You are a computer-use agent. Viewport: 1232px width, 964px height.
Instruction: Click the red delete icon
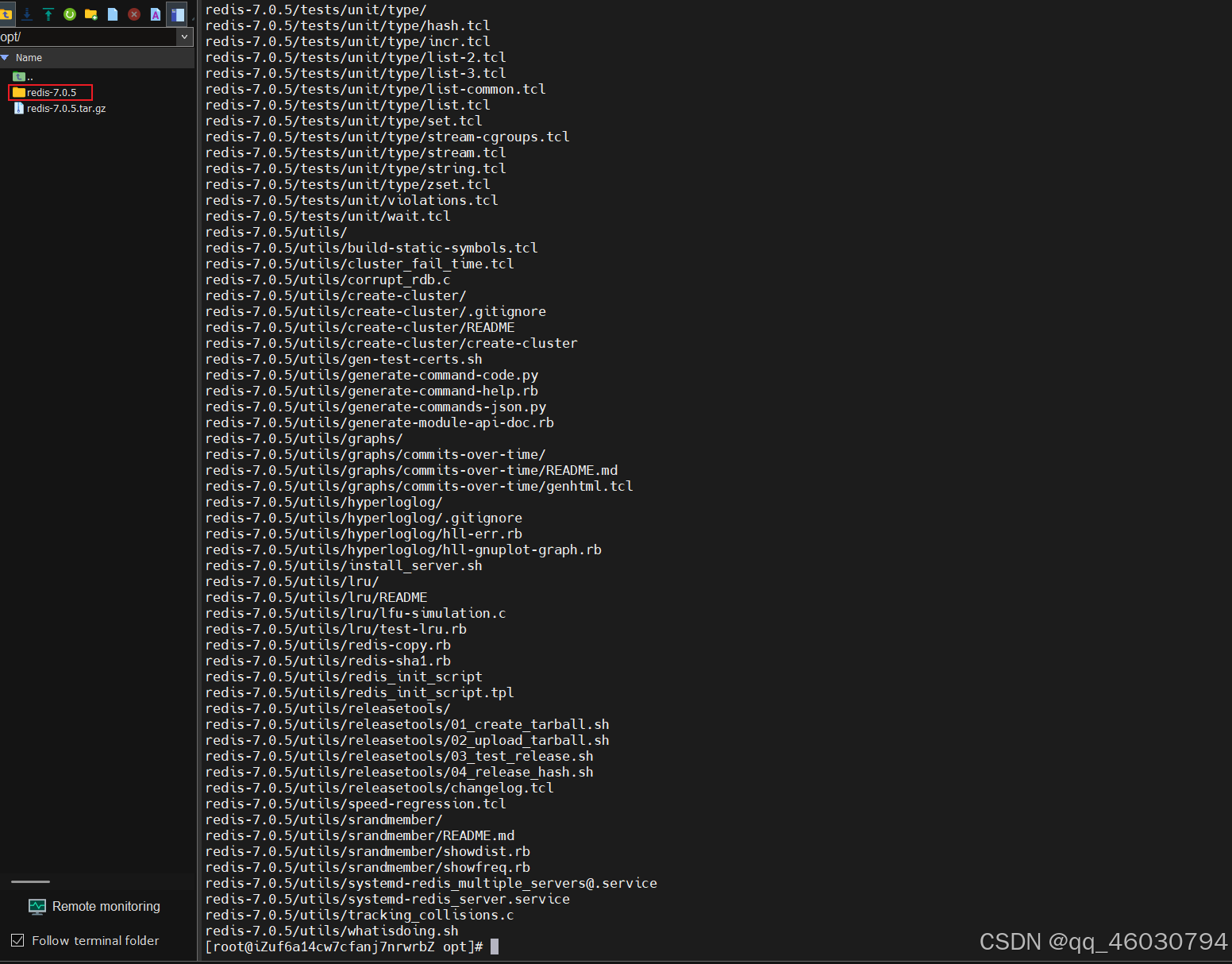point(134,14)
